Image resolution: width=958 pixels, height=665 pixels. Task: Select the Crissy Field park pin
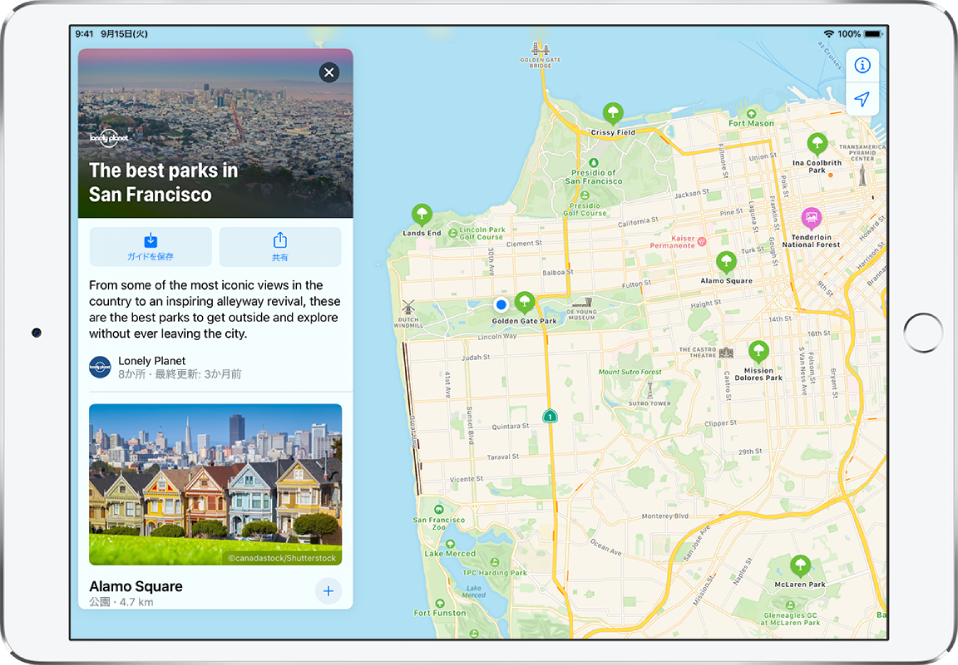(x=613, y=113)
